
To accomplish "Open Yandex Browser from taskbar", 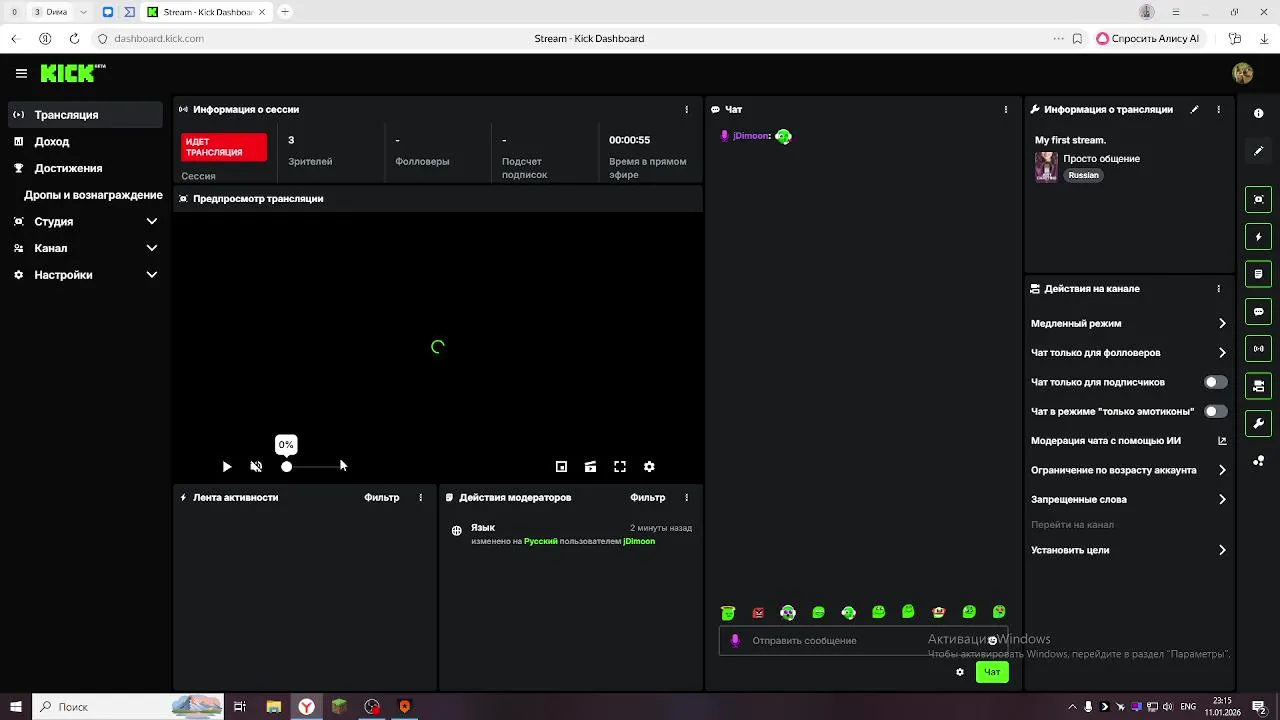I will [306, 707].
